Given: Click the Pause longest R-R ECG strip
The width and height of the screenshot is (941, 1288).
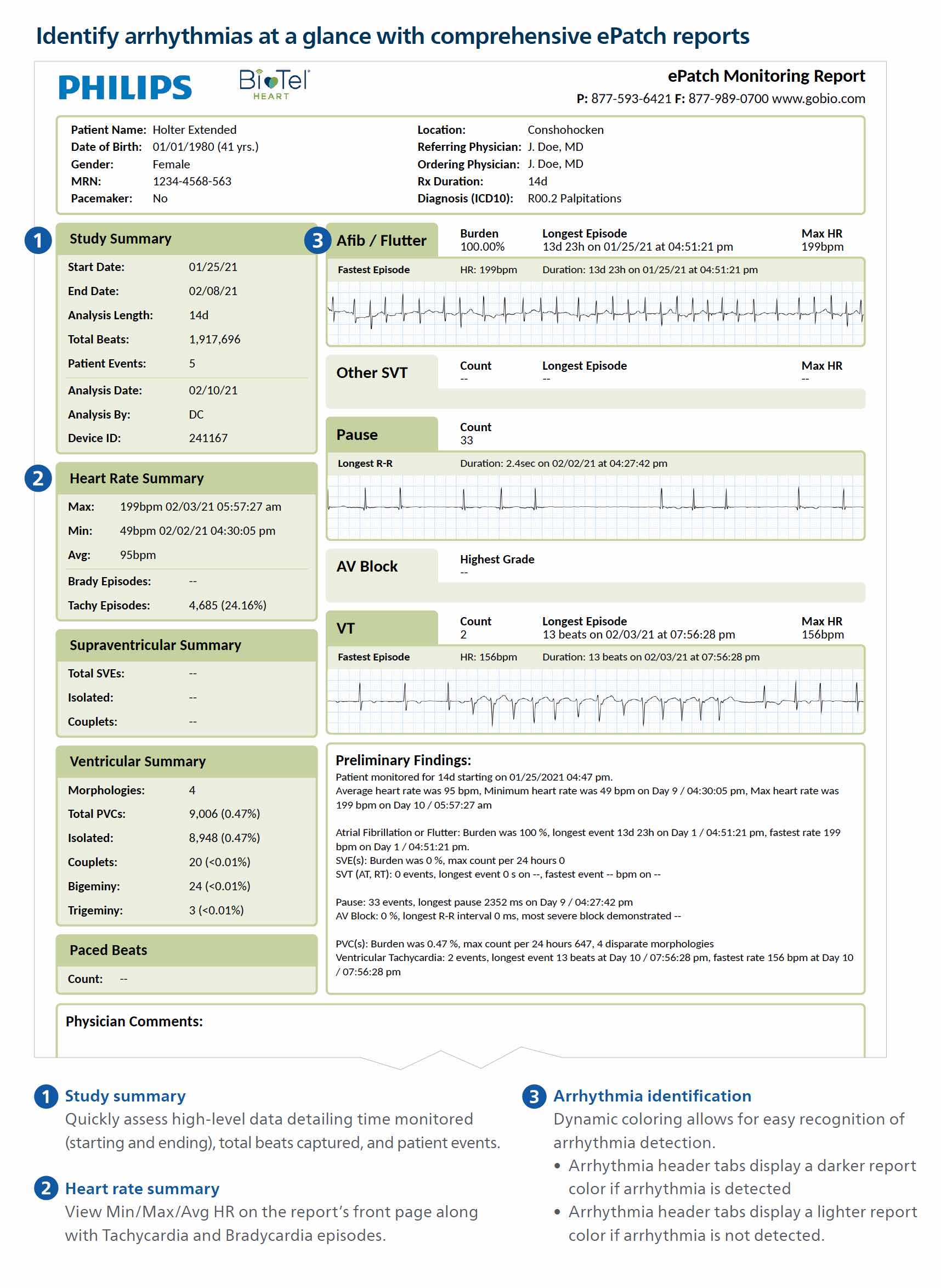Looking at the screenshot, I should coord(595,506).
